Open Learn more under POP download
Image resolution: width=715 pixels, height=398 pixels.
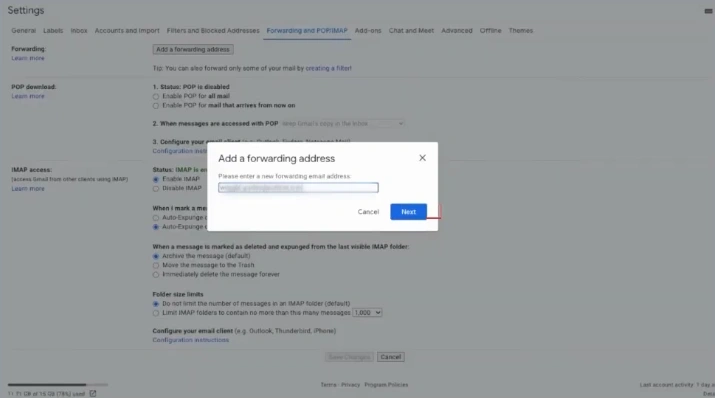click(x=28, y=96)
